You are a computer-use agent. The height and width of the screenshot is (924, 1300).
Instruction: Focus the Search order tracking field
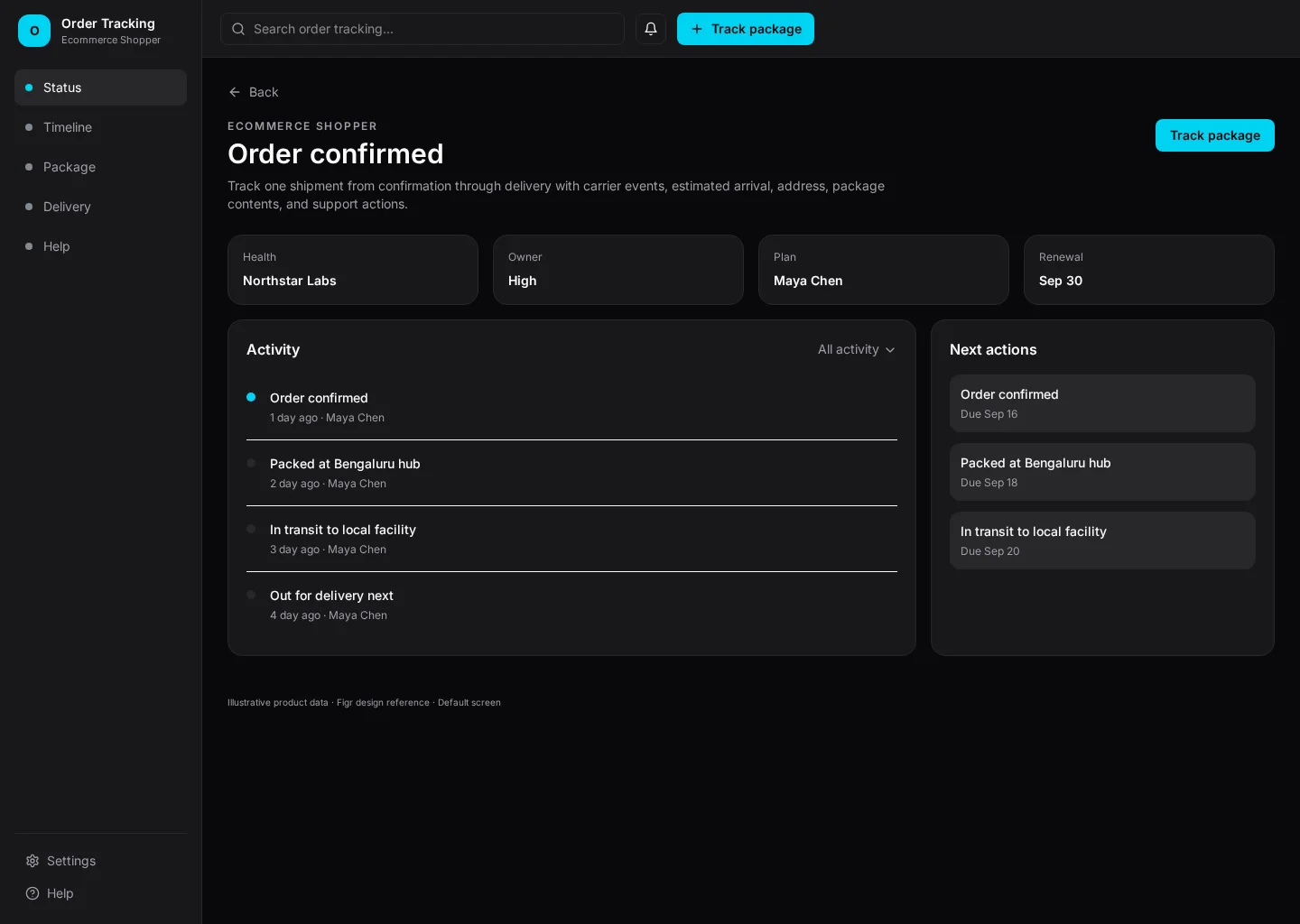point(422,29)
